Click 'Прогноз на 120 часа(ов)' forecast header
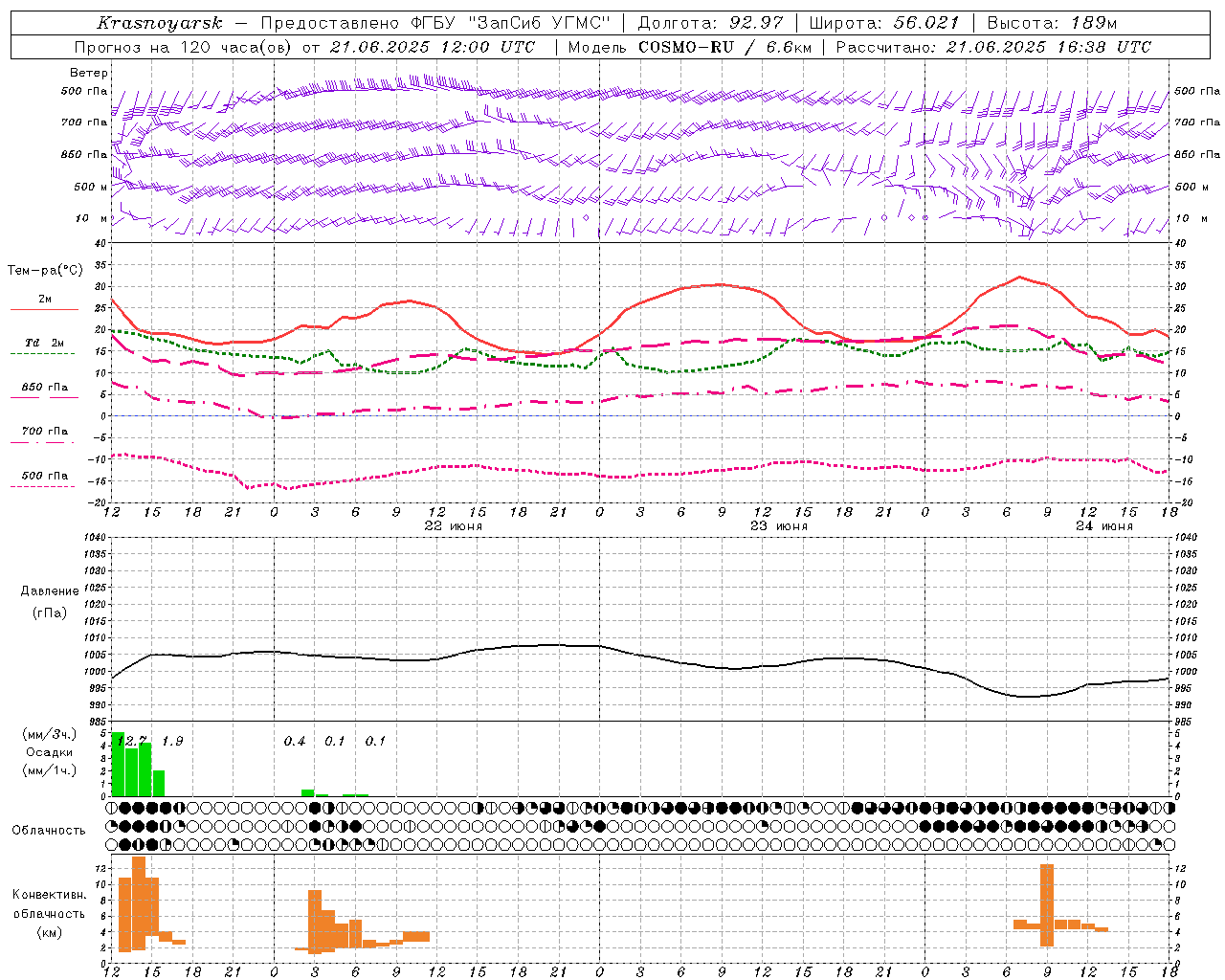Screen dimensions: 1225x980 (183, 47)
